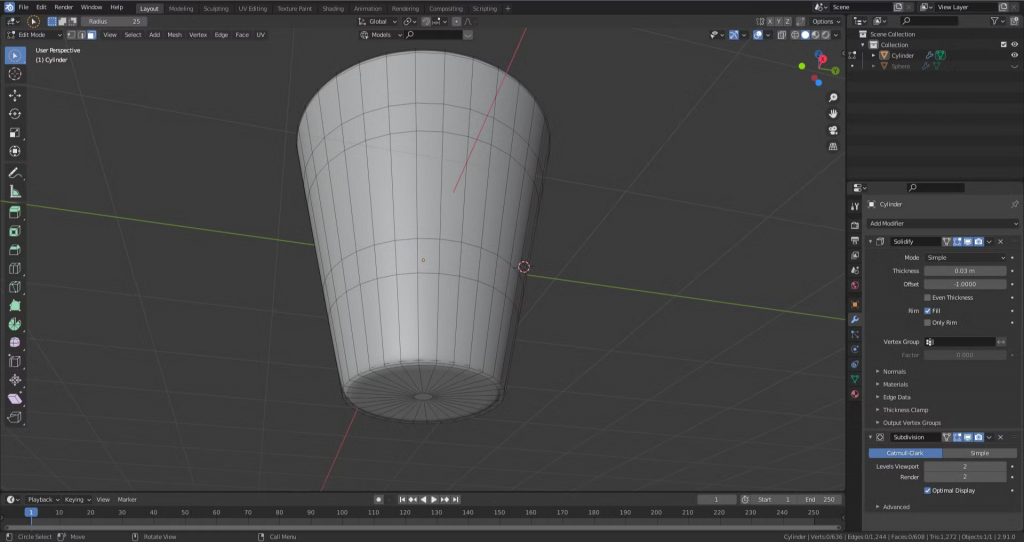Open the Modifier properties wrench tab
This screenshot has width=1024, height=542.
tap(854, 319)
